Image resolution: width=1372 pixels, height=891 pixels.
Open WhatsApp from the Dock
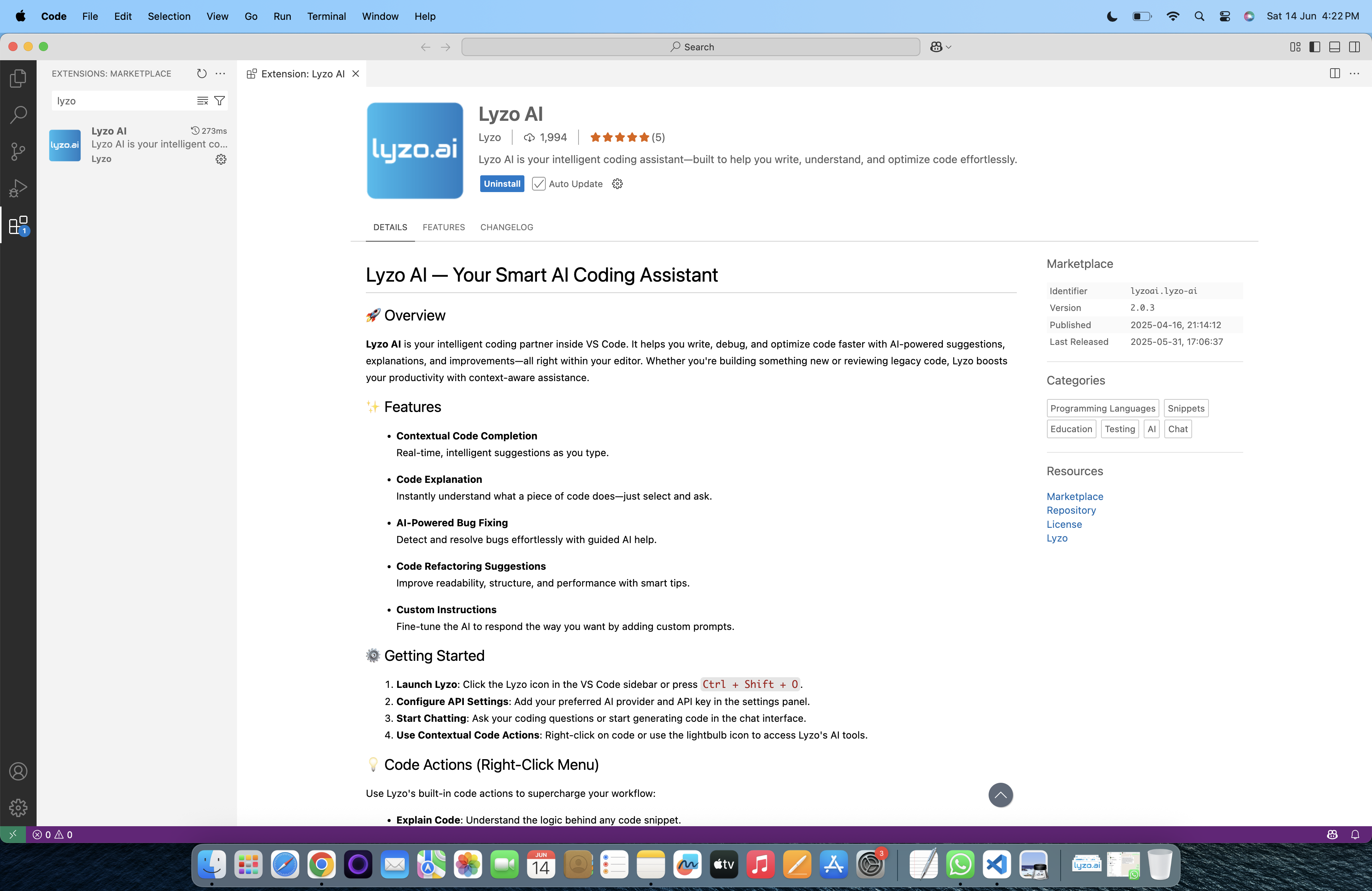960,864
